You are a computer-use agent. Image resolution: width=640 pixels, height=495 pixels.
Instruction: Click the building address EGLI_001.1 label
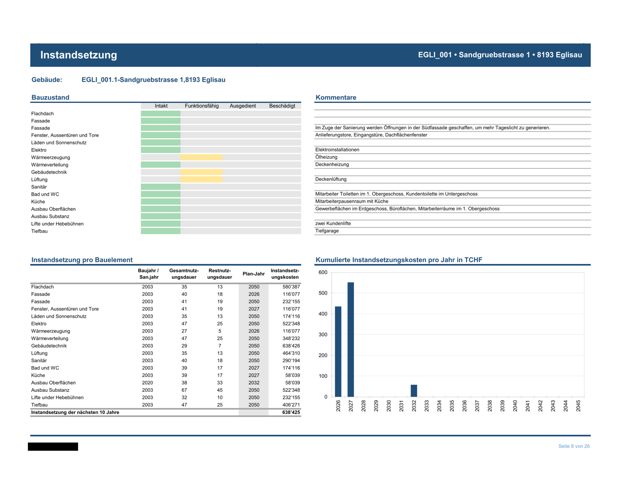pyautogui.click(x=153, y=80)
